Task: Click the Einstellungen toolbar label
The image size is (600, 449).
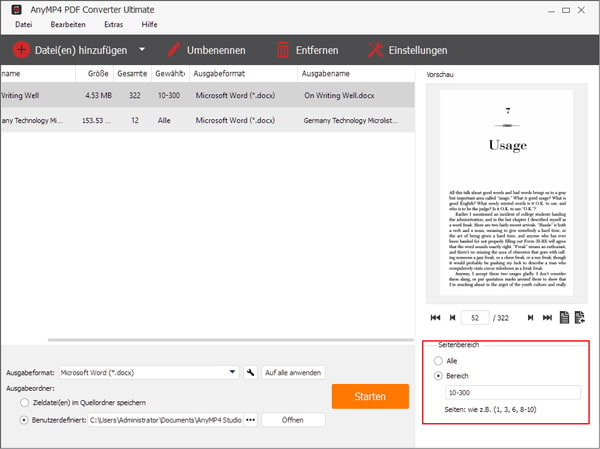Action: (418, 50)
